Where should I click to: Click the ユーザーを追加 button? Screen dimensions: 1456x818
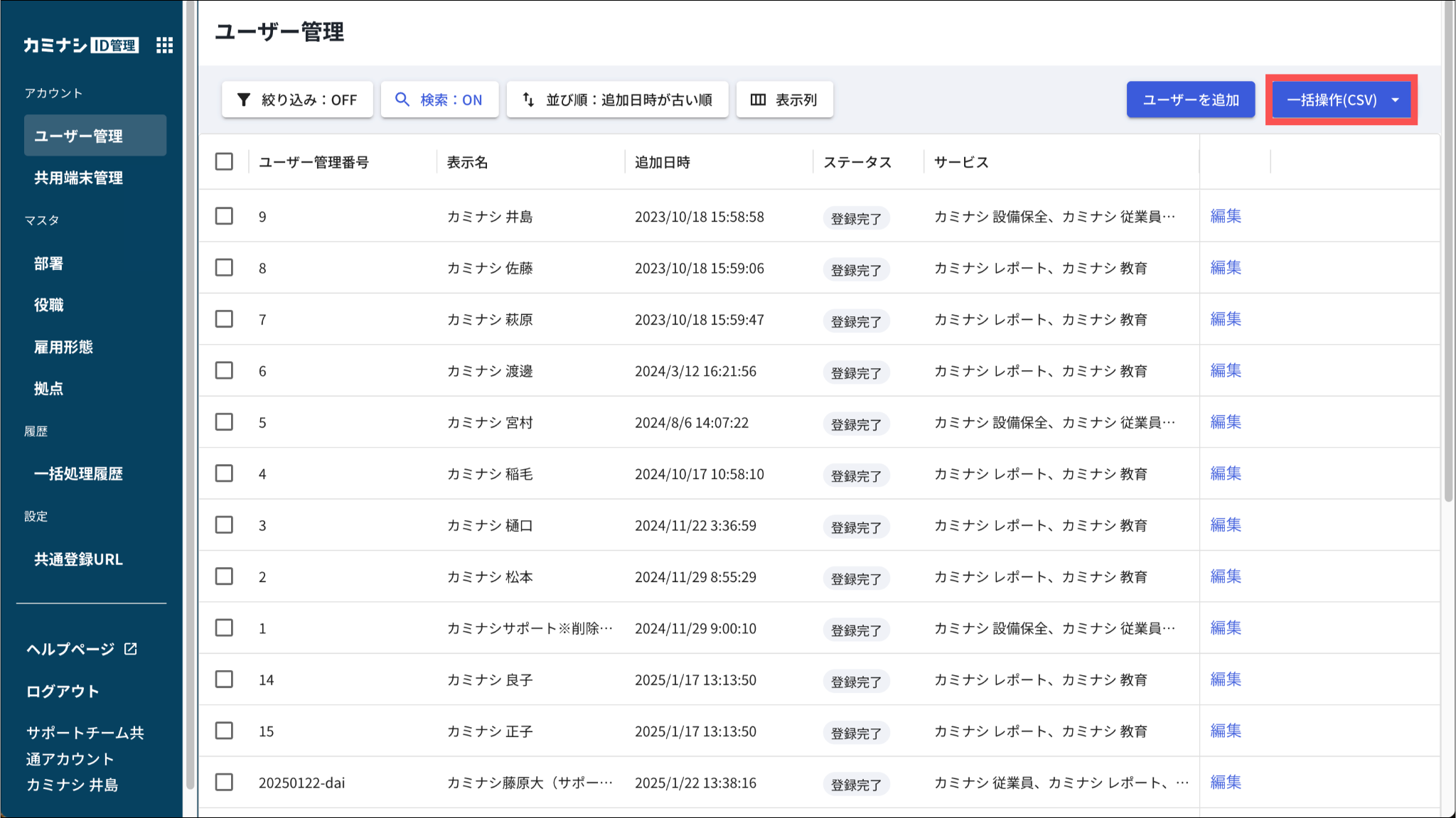pyautogui.click(x=1190, y=99)
